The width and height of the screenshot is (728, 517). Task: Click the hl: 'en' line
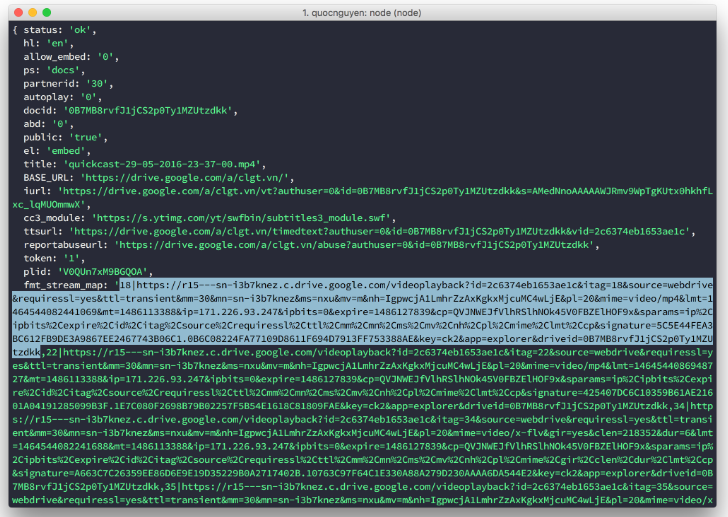pyautogui.click(x=48, y=43)
